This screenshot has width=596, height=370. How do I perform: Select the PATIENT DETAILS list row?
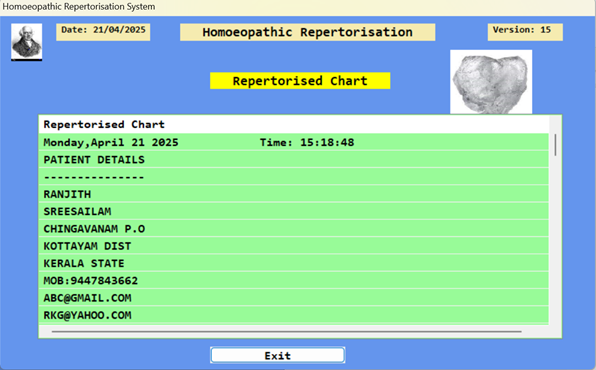(293, 159)
